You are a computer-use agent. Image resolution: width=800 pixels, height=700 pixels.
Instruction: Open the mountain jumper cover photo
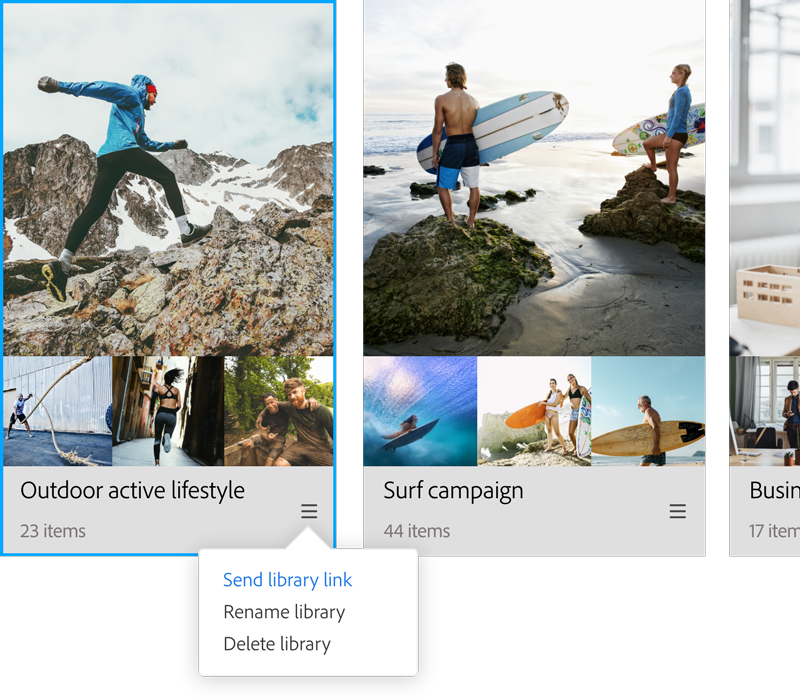(168, 180)
